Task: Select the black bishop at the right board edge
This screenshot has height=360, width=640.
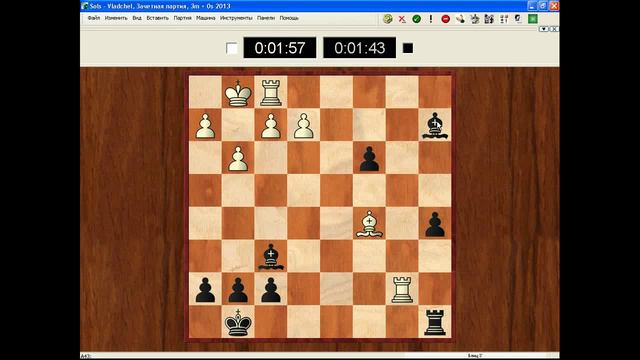Action: click(435, 125)
